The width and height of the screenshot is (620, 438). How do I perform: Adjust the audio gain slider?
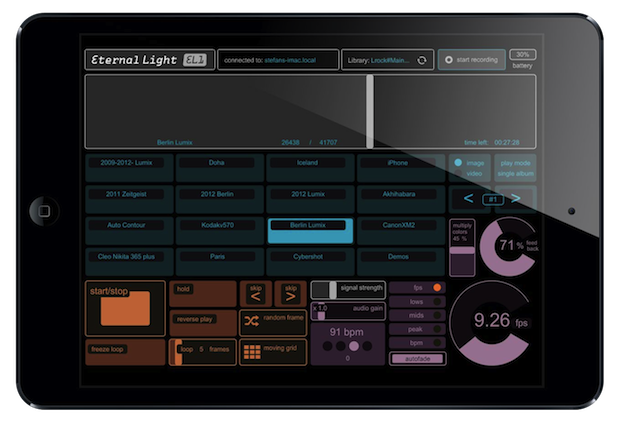[x=348, y=311]
